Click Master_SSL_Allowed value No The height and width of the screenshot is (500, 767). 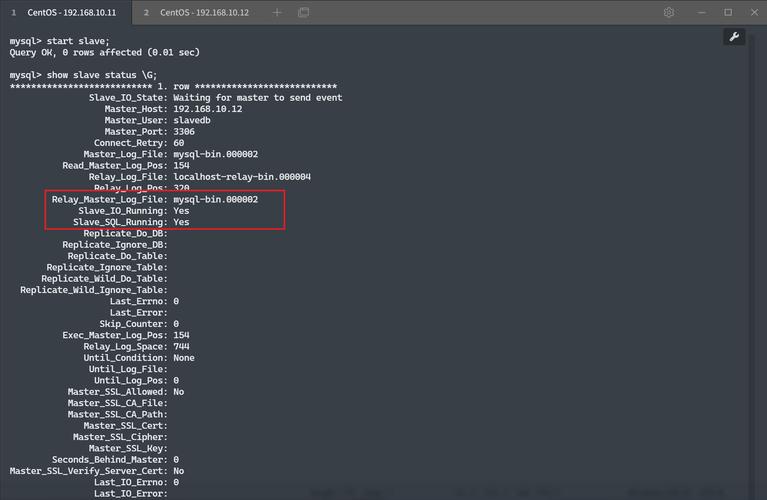(179, 391)
